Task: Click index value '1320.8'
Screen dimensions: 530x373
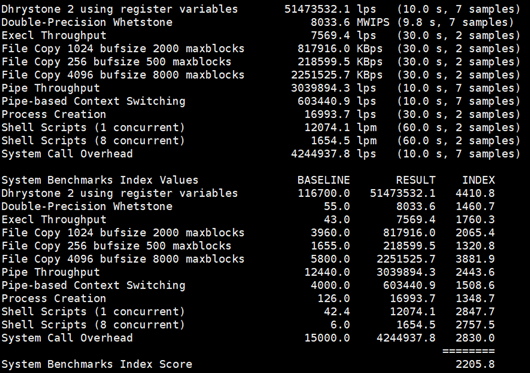Action: [475, 246]
